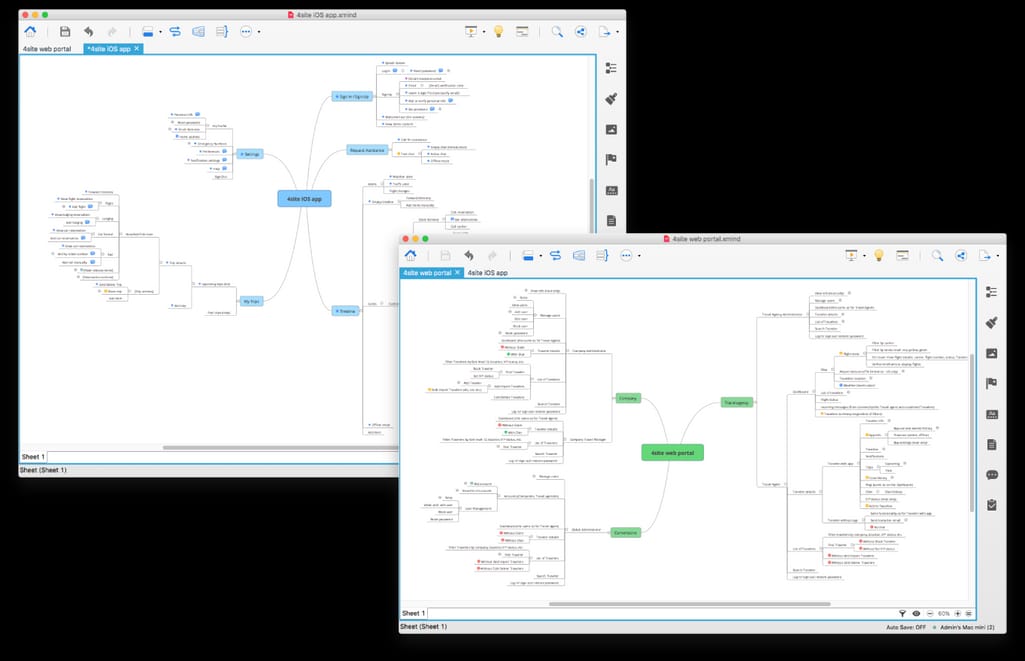
Task: Close *4site iOS app tab in back window
Action: (137, 49)
